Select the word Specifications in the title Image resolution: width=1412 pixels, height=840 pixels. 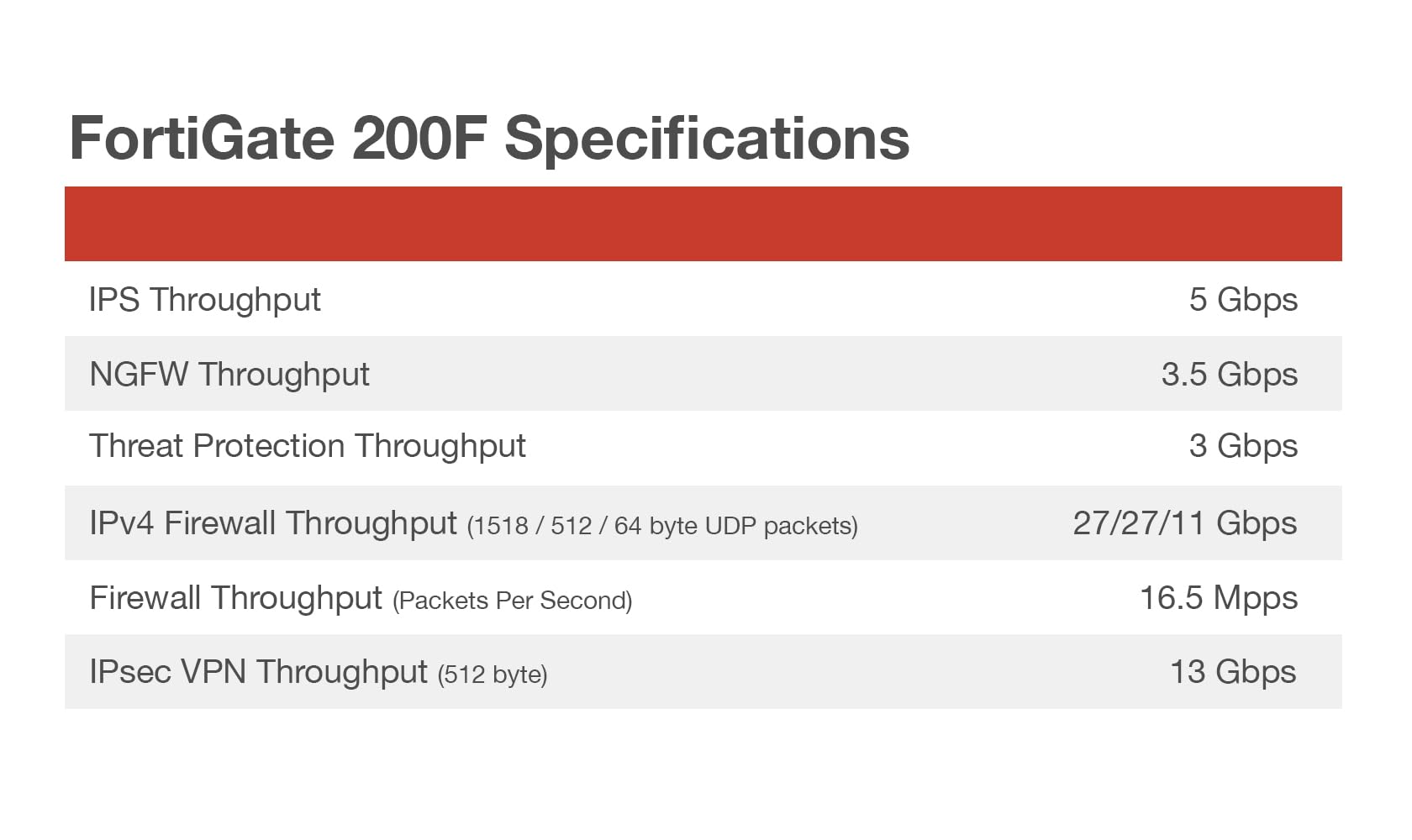coord(706,138)
